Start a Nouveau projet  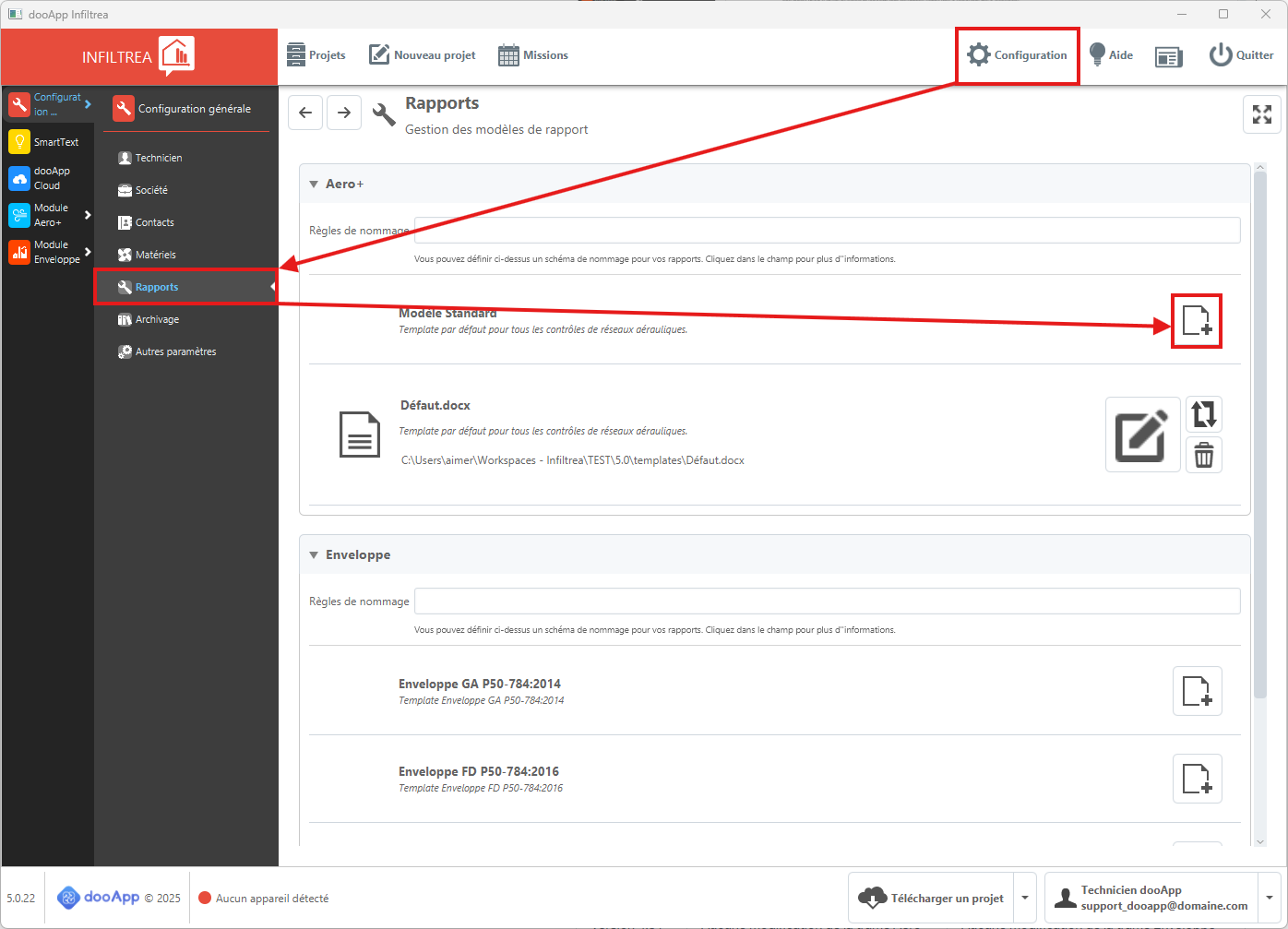tap(423, 55)
